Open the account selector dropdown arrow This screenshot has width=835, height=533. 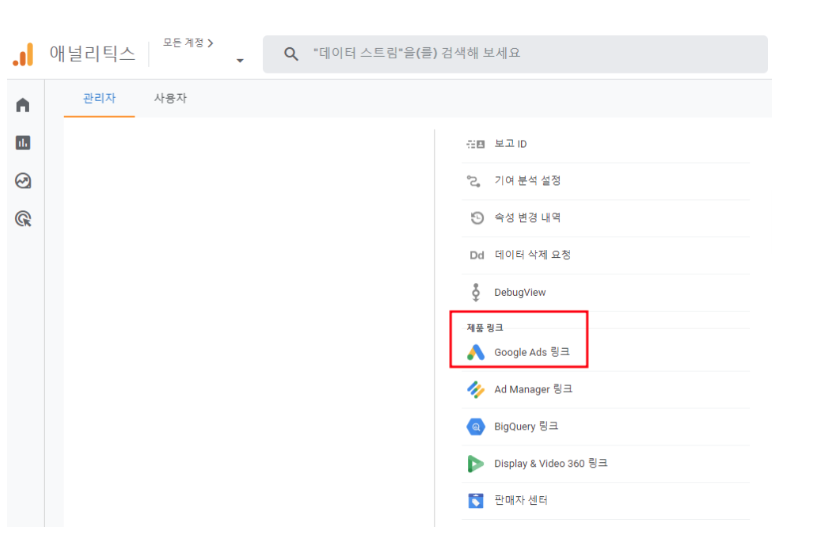[240, 60]
